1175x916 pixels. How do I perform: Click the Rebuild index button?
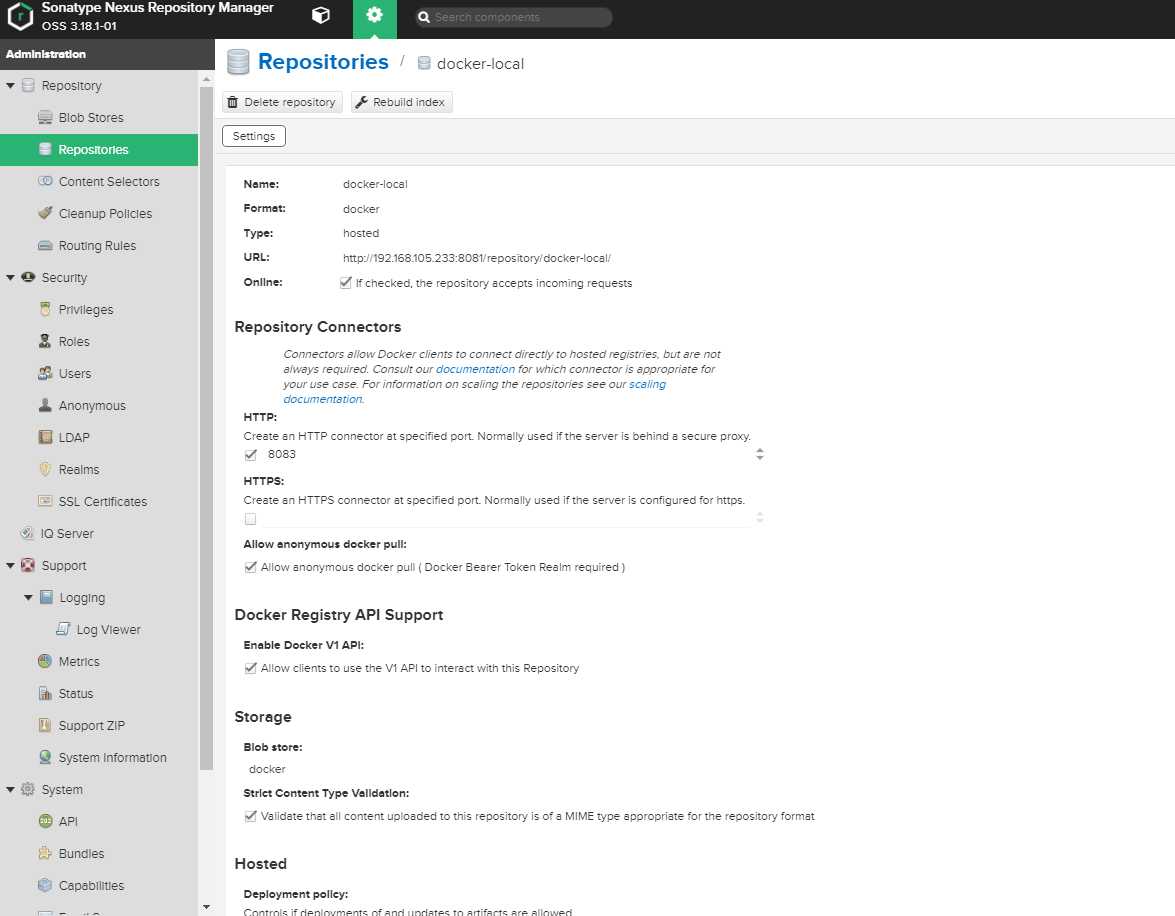click(x=402, y=102)
